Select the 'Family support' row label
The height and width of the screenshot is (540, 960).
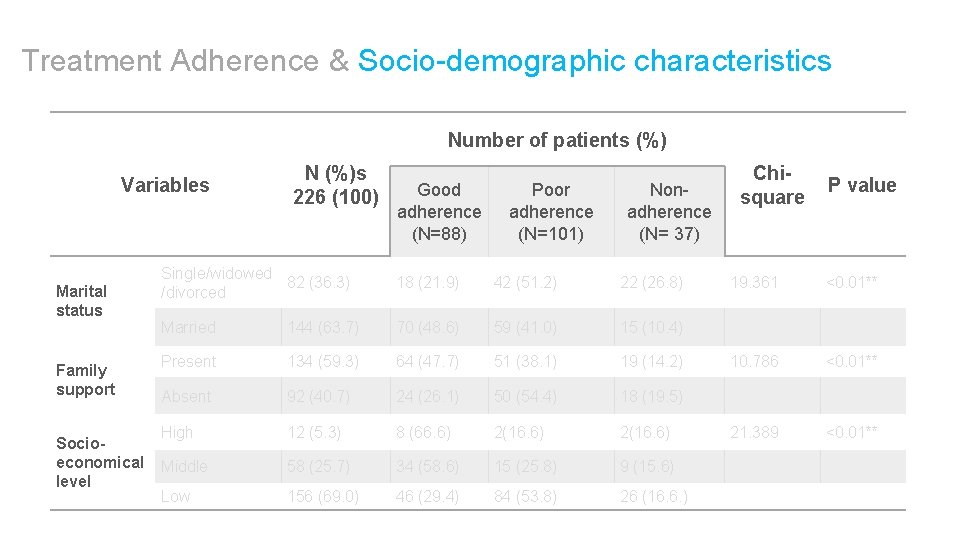(85, 380)
